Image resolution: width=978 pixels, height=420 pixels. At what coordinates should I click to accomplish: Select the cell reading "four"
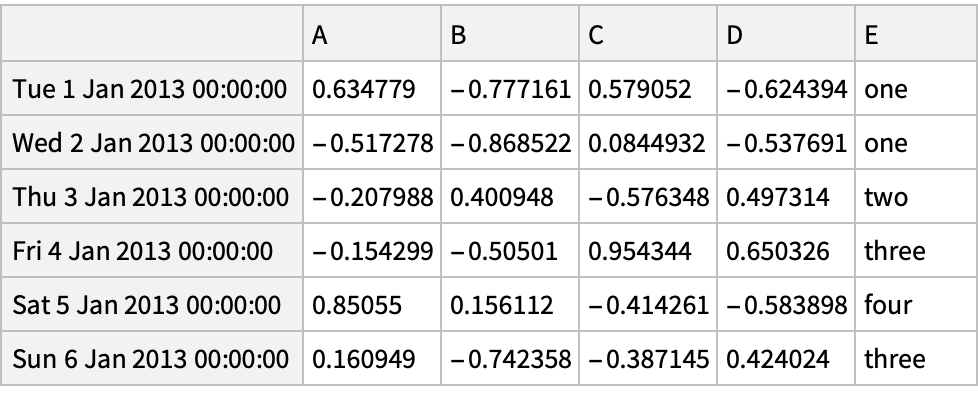point(912,305)
